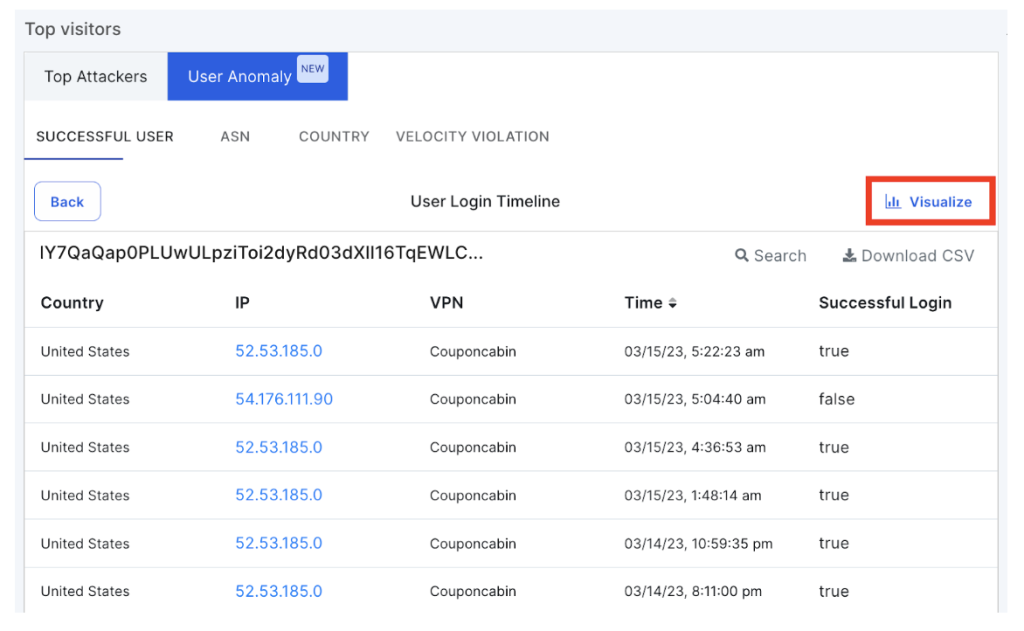
Task: Switch to the Top Attackers tab
Action: click(96, 77)
